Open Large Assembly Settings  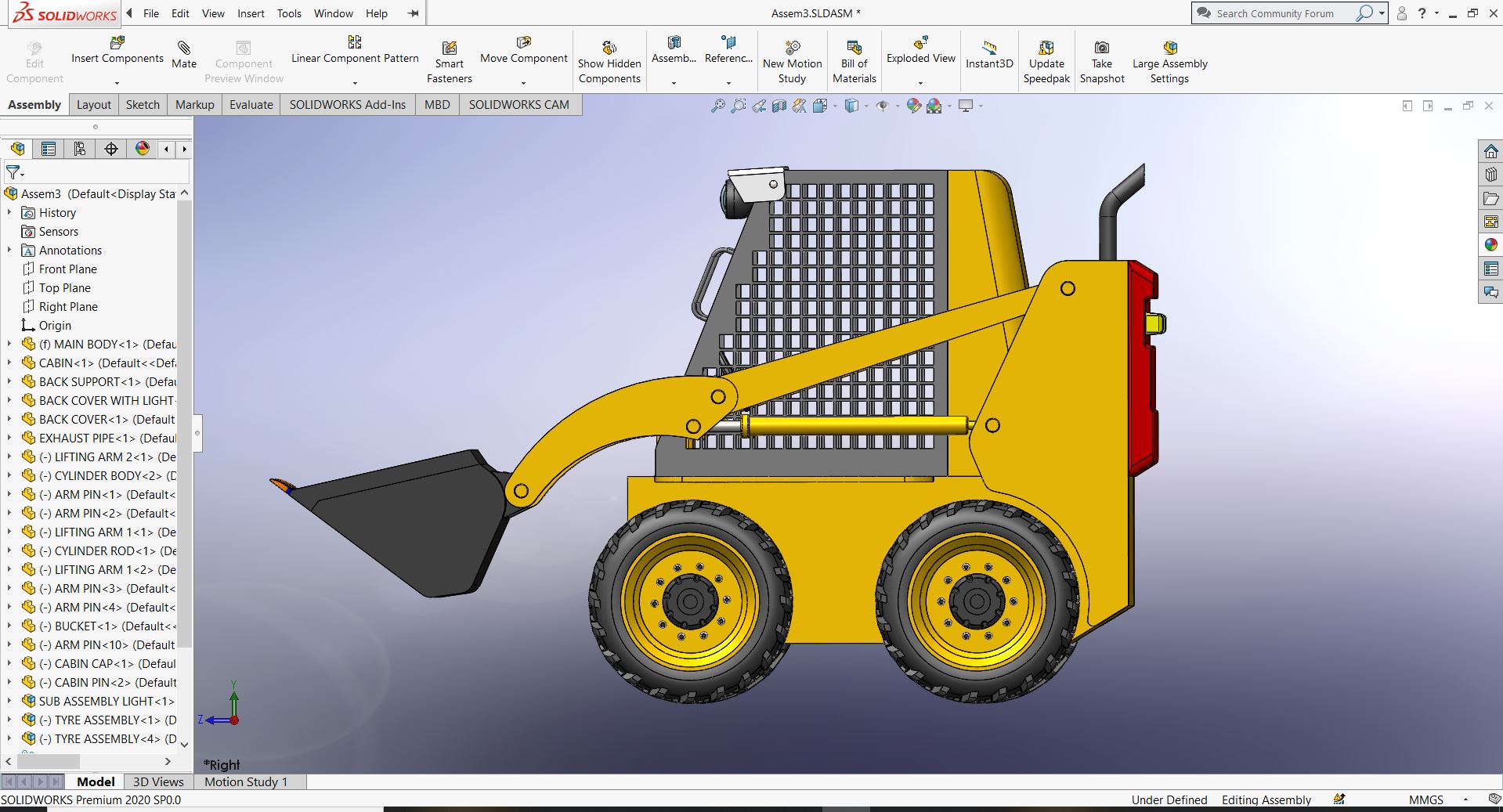pyautogui.click(x=1170, y=63)
